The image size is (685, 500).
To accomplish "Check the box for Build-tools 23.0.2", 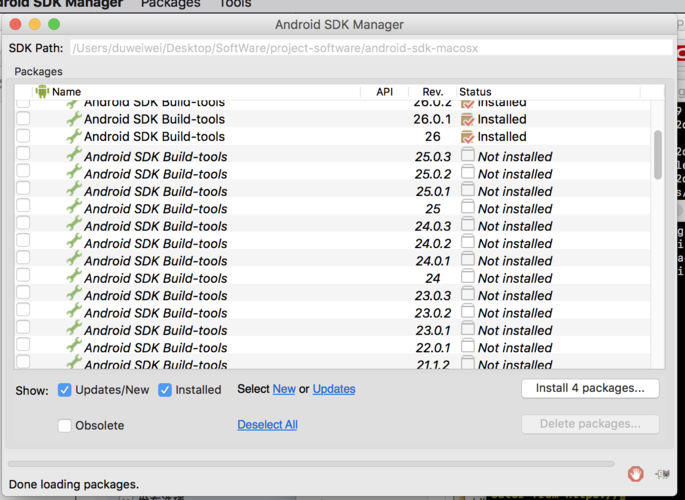I will [23, 310].
